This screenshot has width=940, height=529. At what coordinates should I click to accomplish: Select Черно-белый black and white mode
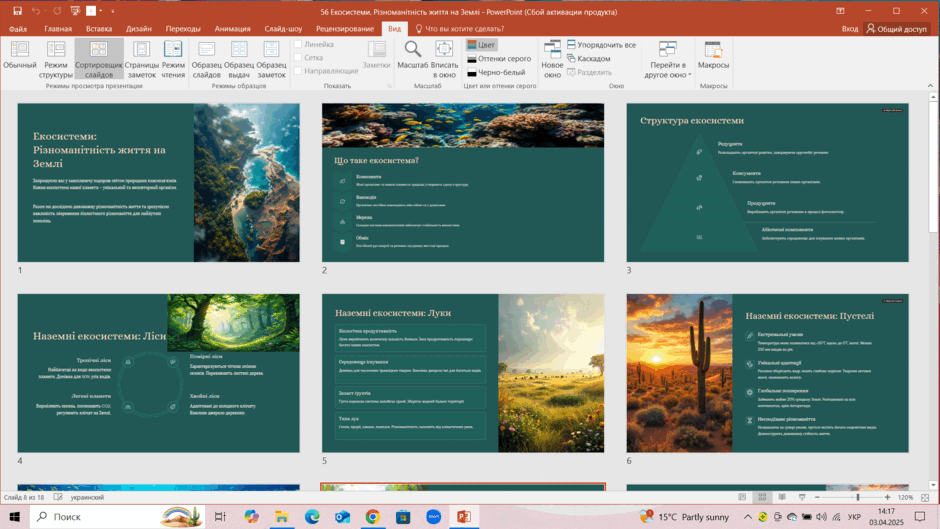click(x=496, y=72)
